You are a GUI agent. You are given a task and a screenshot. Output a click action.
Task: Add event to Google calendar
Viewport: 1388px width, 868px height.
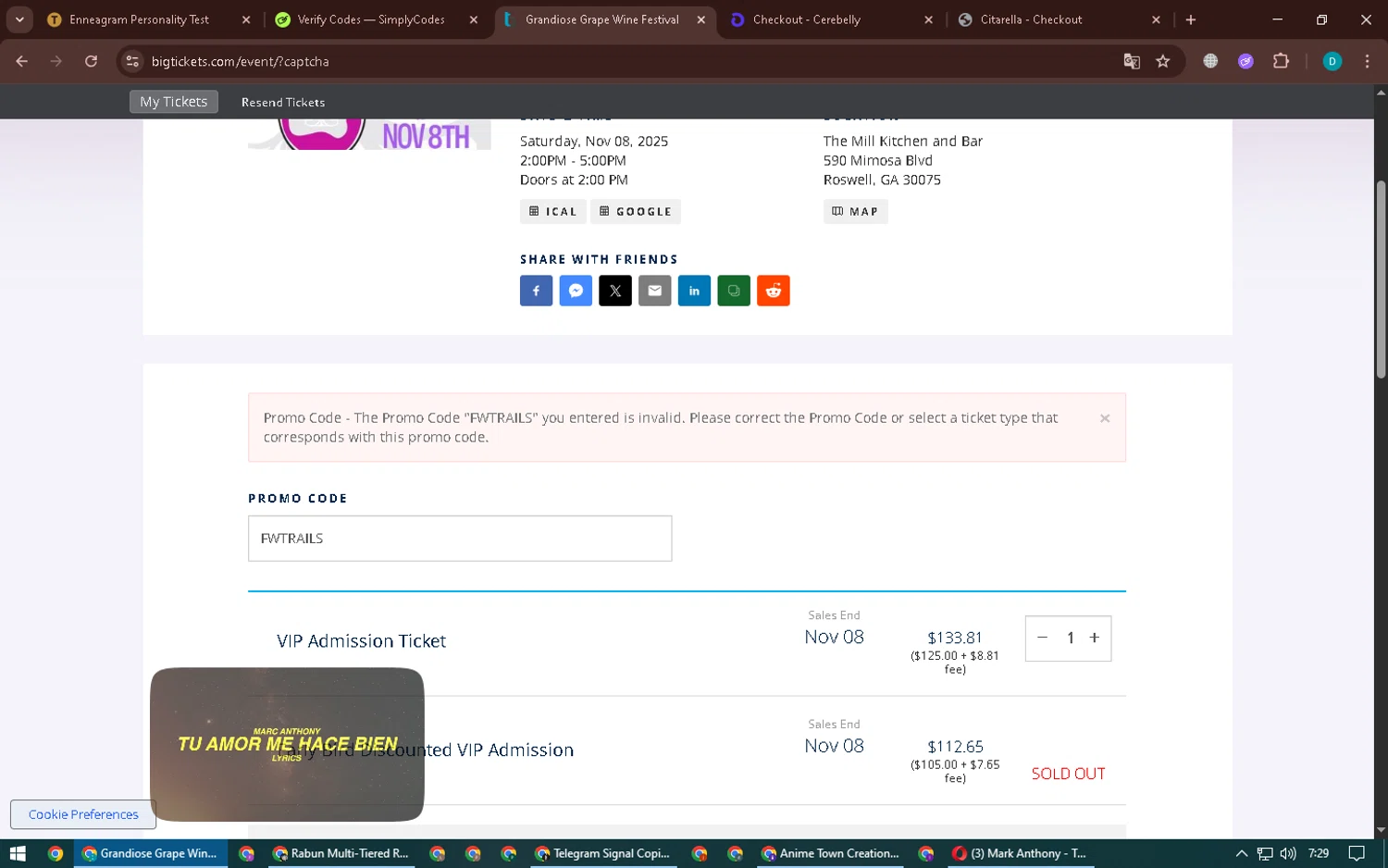[x=636, y=212]
